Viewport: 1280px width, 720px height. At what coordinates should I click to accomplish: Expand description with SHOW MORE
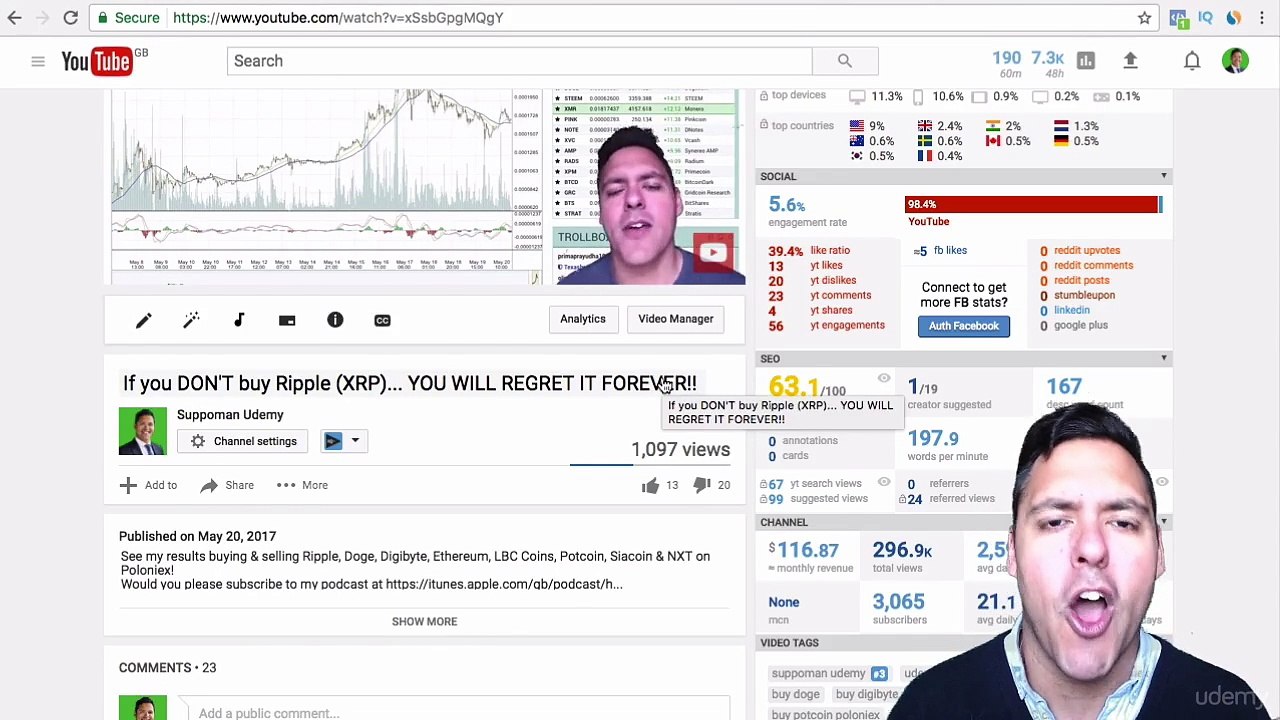point(424,621)
